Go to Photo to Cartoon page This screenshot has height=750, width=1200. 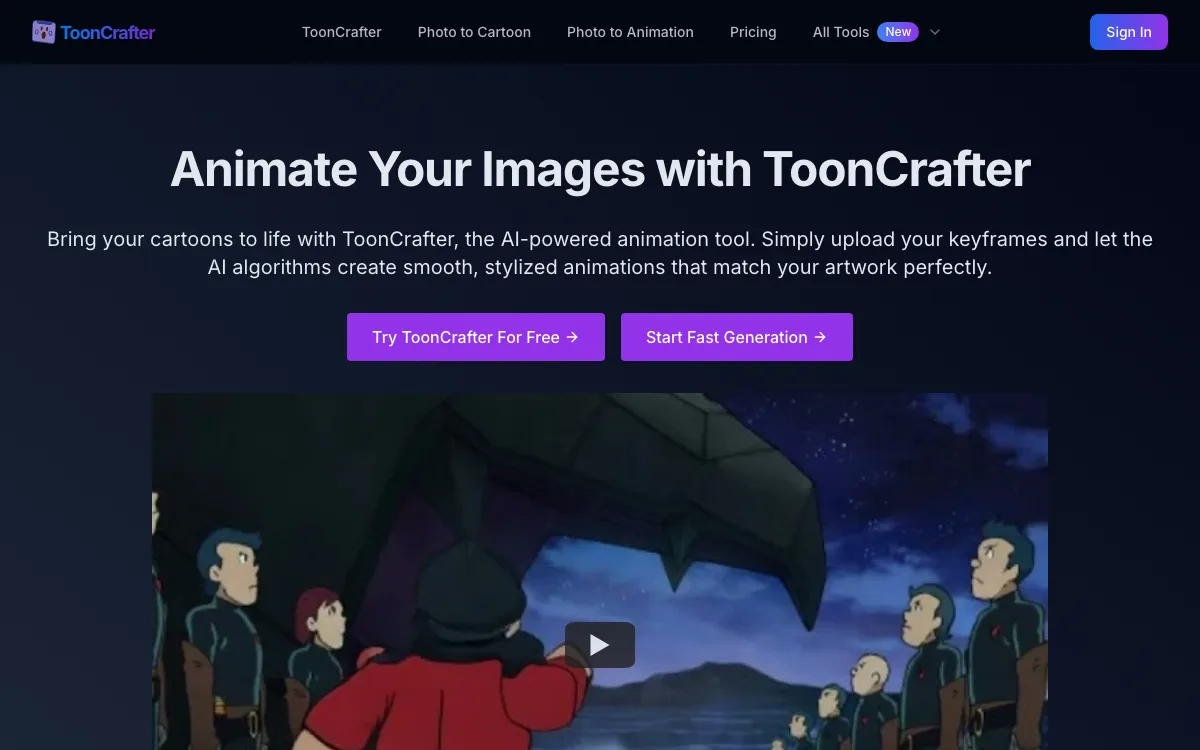[x=474, y=32]
